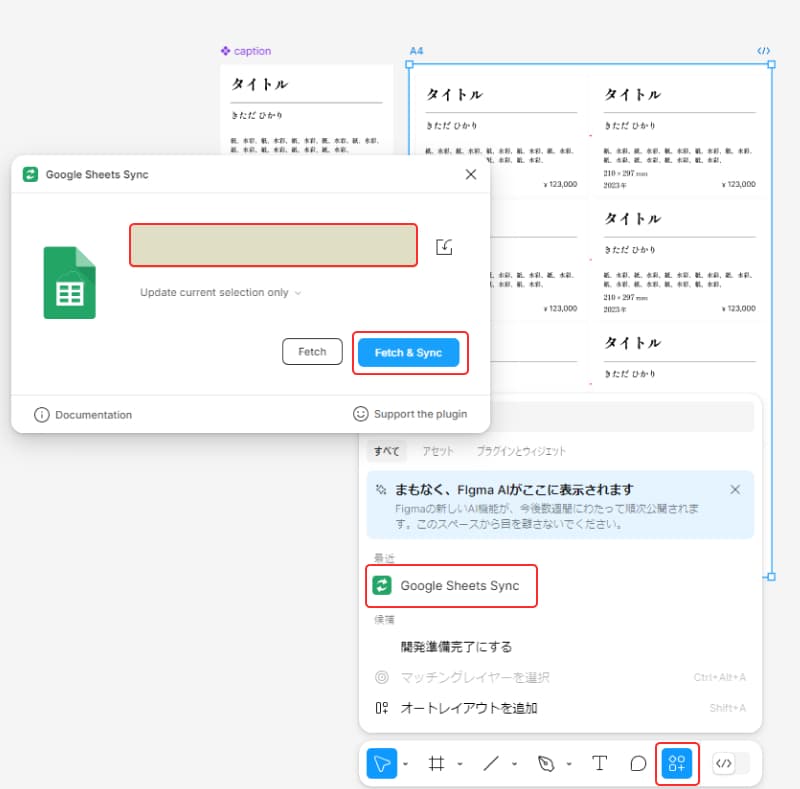Click the Fetch & Sync button
The width and height of the screenshot is (800, 789).
click(408, 353)
